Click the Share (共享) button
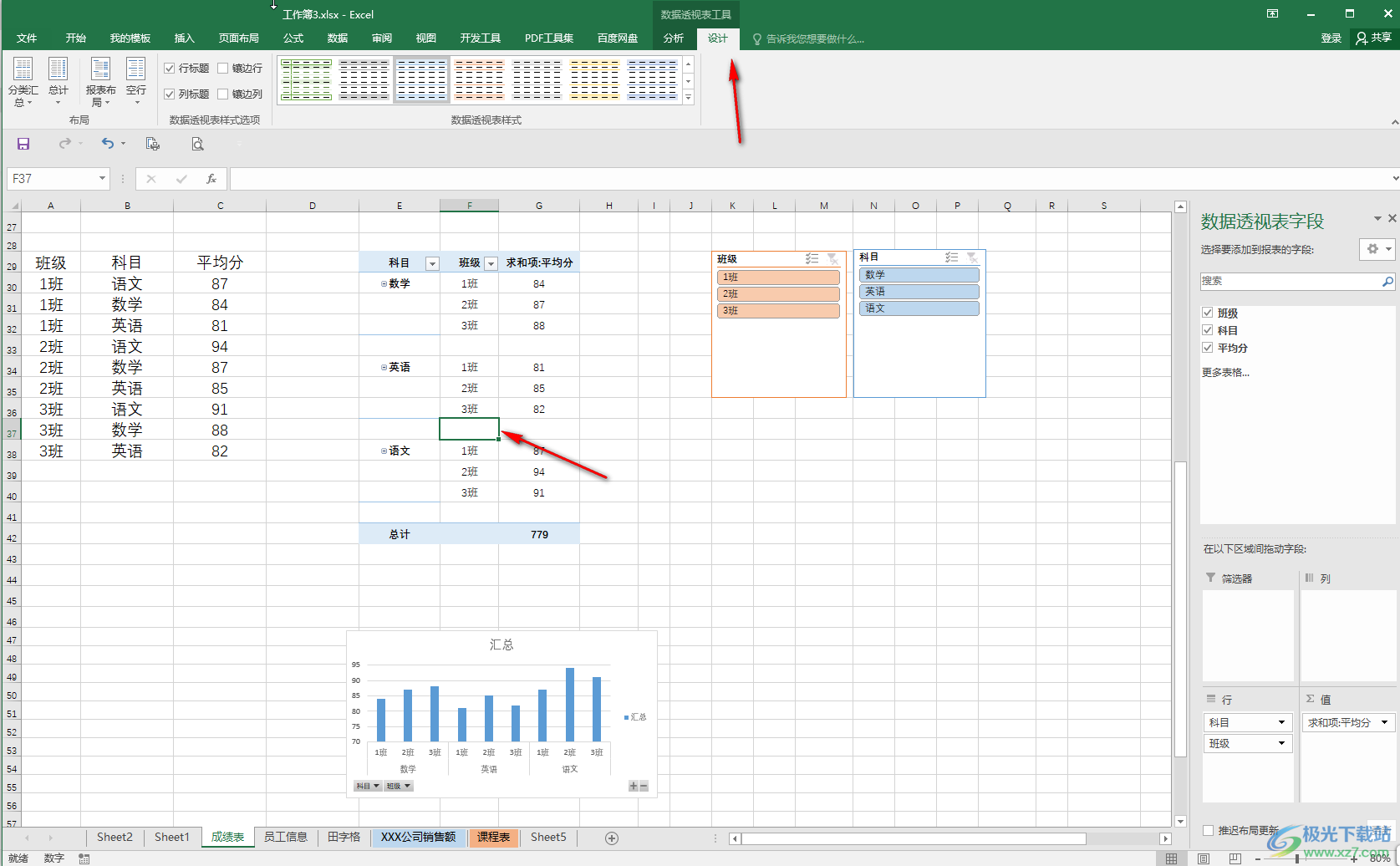Viewport: 1400px width, 866px height. (x=1374, y=38)
